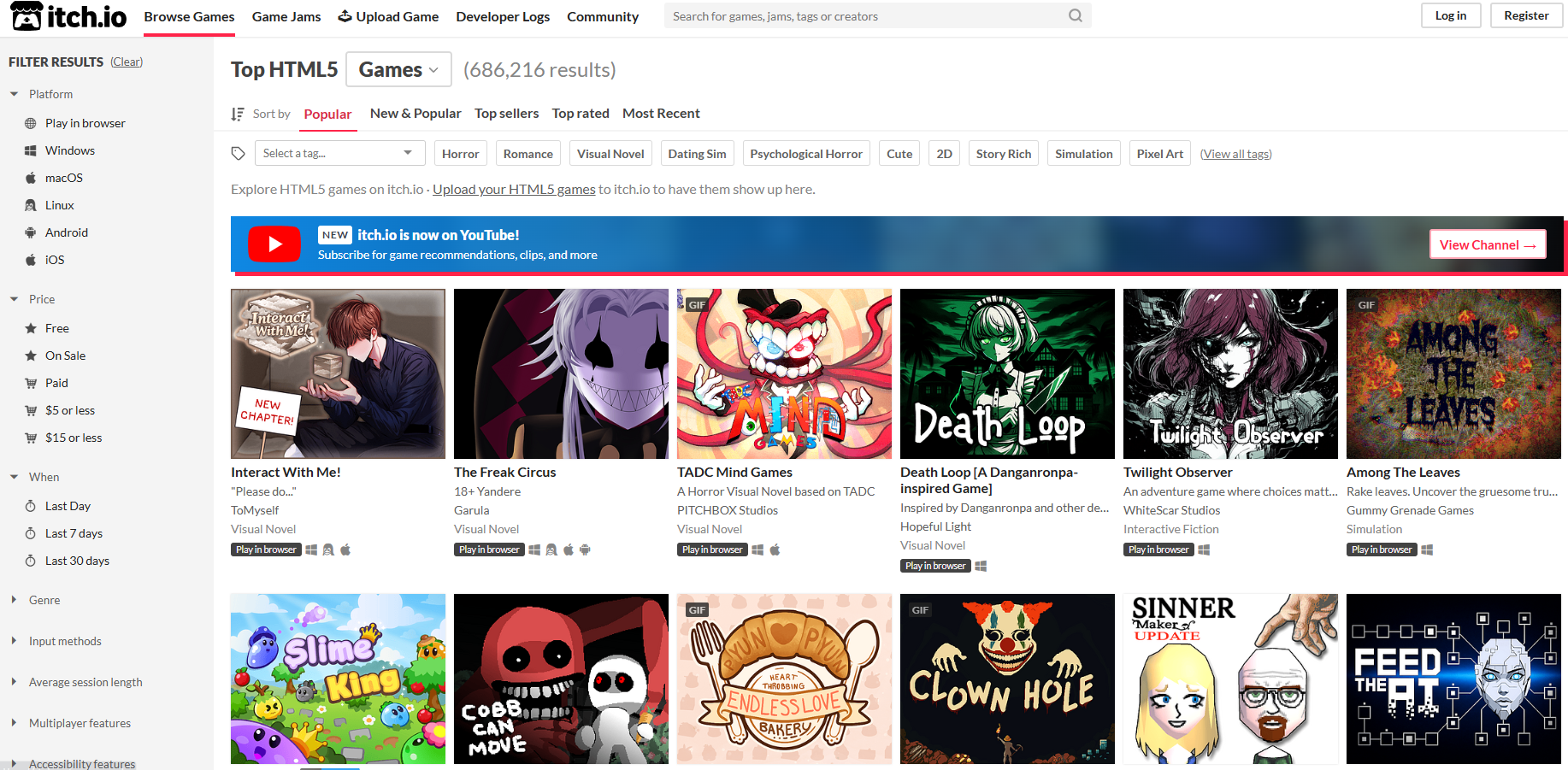This screenshot has height=770, width=1568.
Task: Click the View Channel button
Action: click(x=1488, y=244)
